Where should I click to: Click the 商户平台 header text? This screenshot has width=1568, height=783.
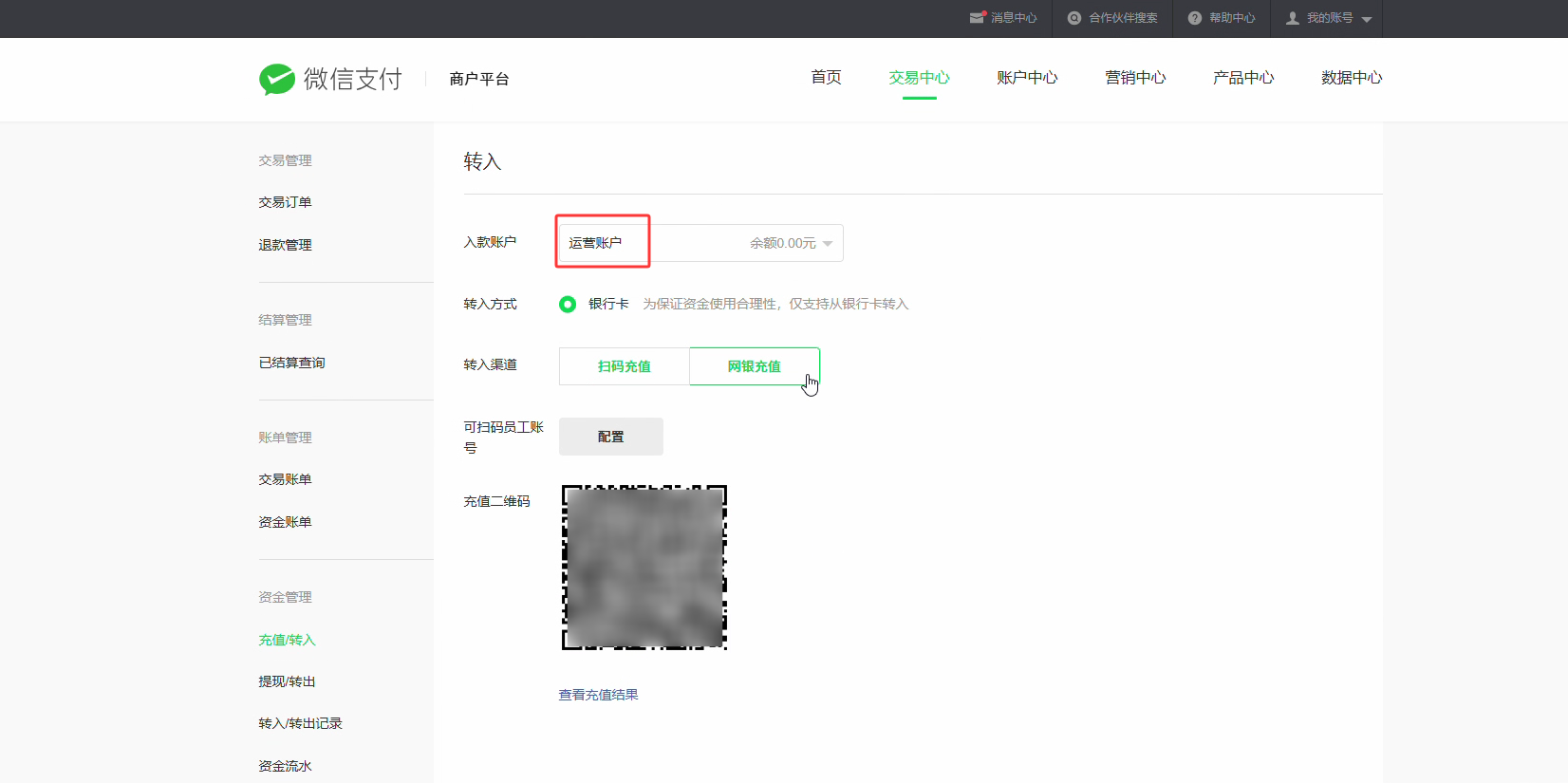[x=479, y=79]
